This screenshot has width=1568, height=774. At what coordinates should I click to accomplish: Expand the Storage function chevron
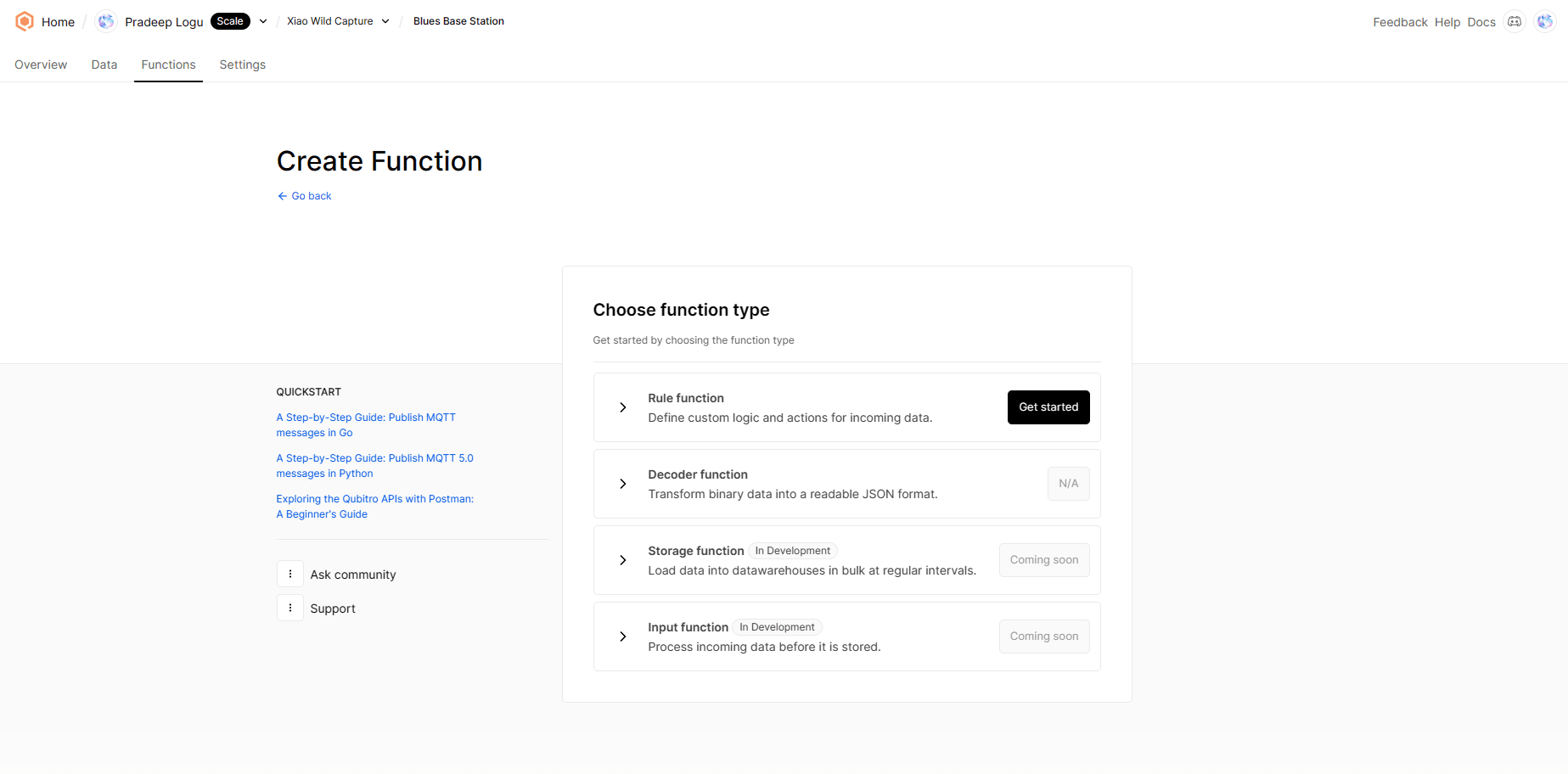tap(623, 560)
